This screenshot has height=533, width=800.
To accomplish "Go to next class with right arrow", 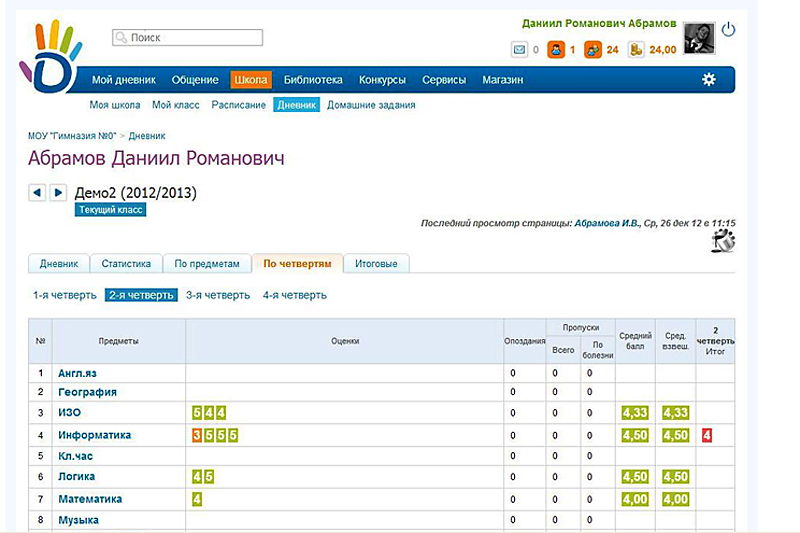I will 58,193.
